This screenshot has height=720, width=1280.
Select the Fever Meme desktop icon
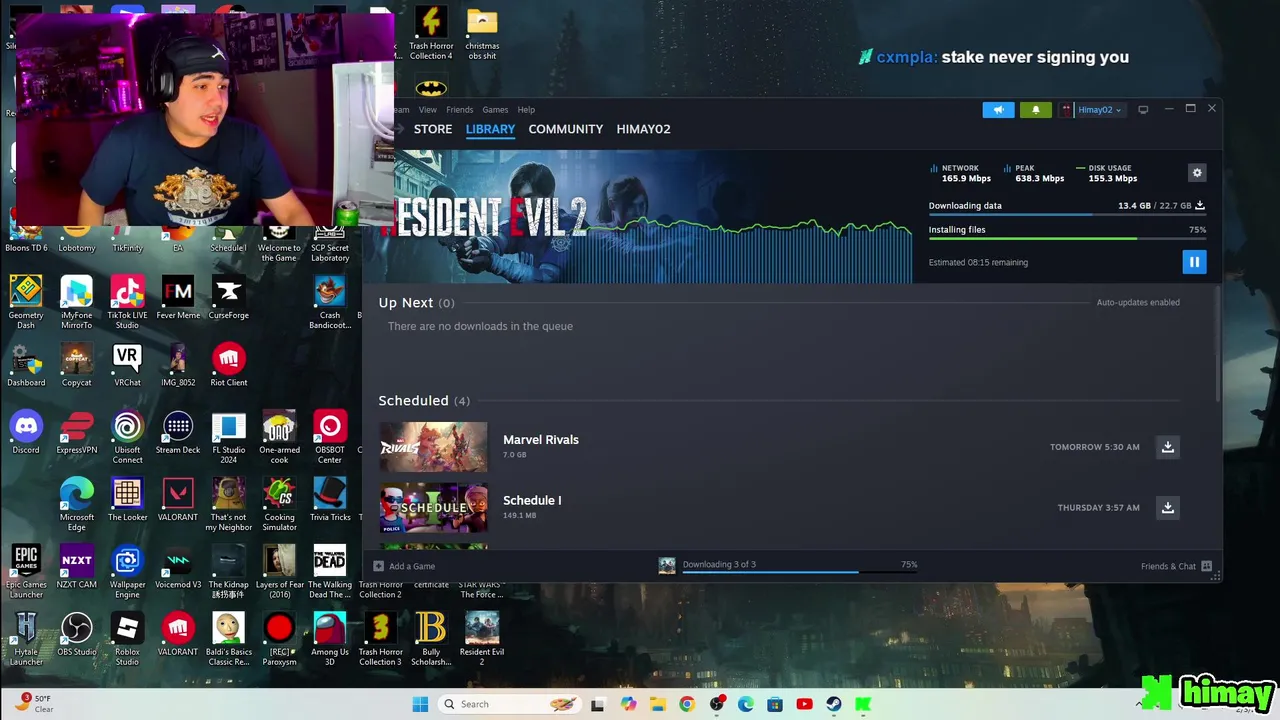178,298
